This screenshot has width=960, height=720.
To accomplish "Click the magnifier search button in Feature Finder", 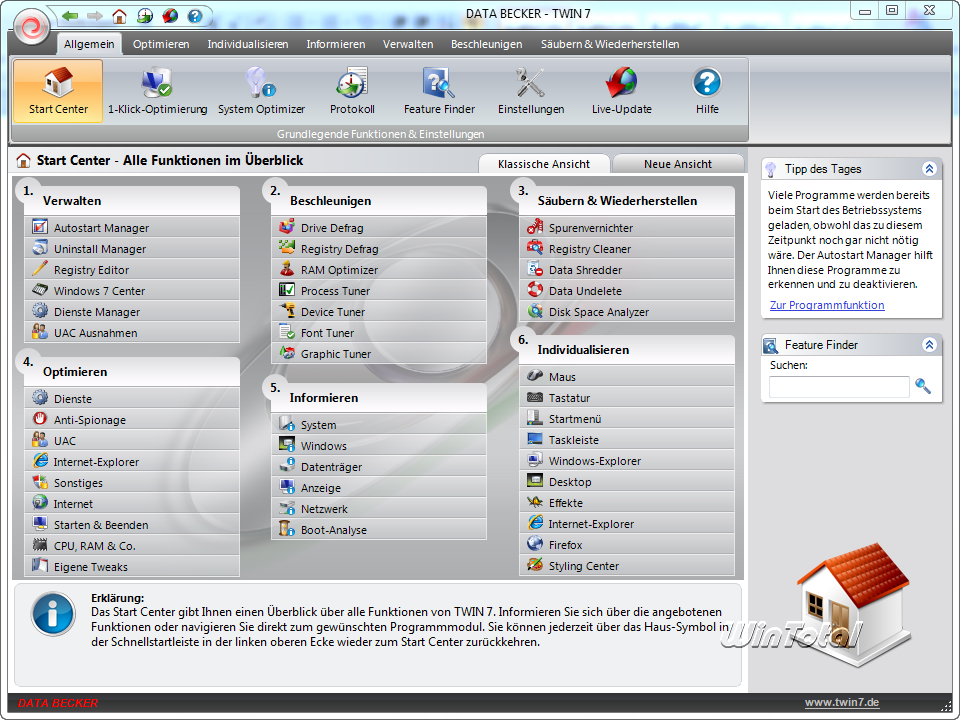I will click(x=923, y=386).
